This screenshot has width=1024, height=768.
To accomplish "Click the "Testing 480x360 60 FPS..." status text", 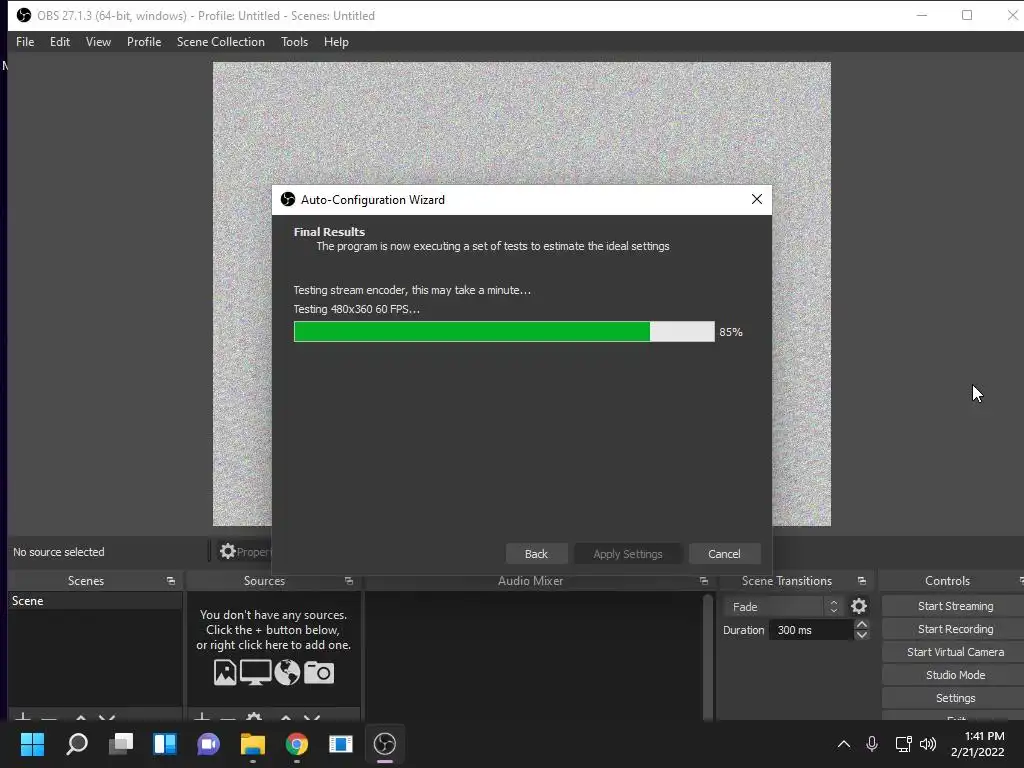I will click(357, 309).
